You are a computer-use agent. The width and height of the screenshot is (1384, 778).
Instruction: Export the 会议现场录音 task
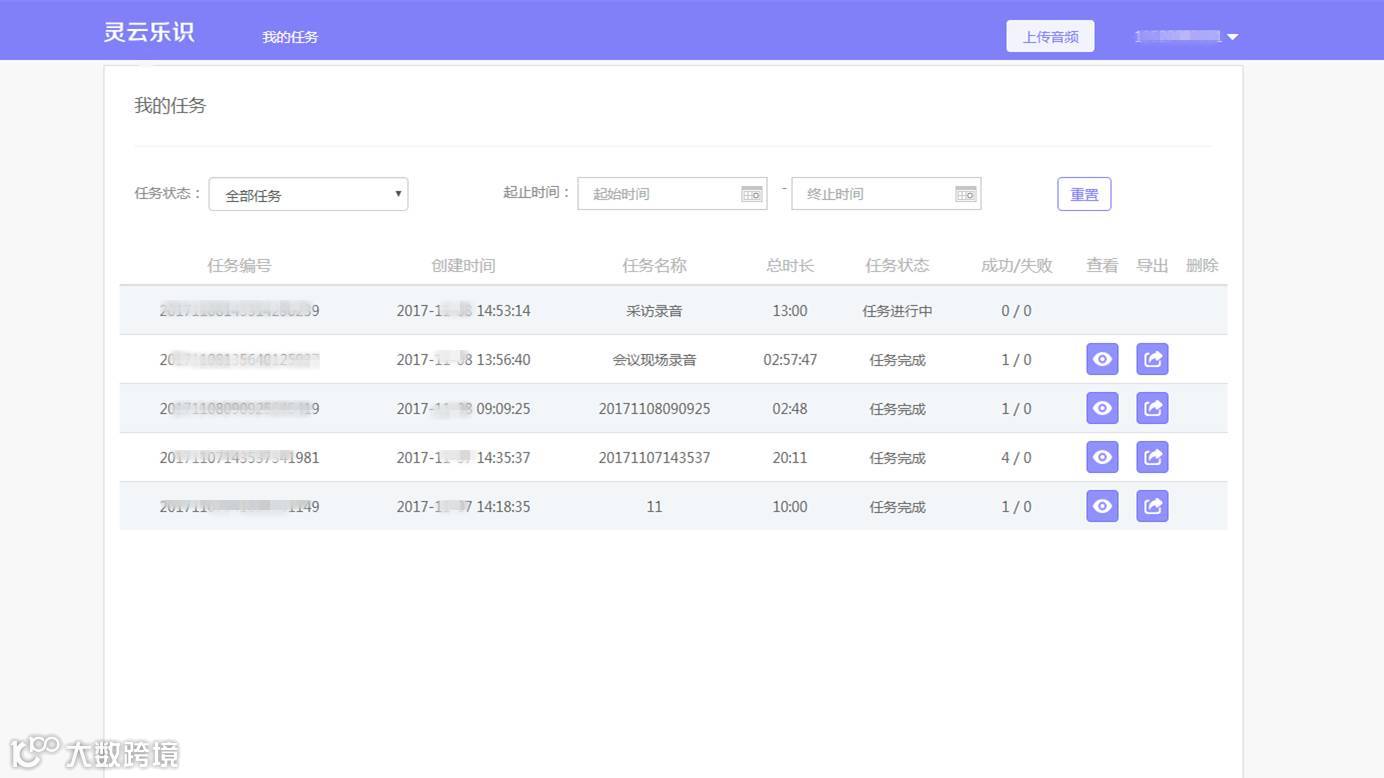[1152, 359]
